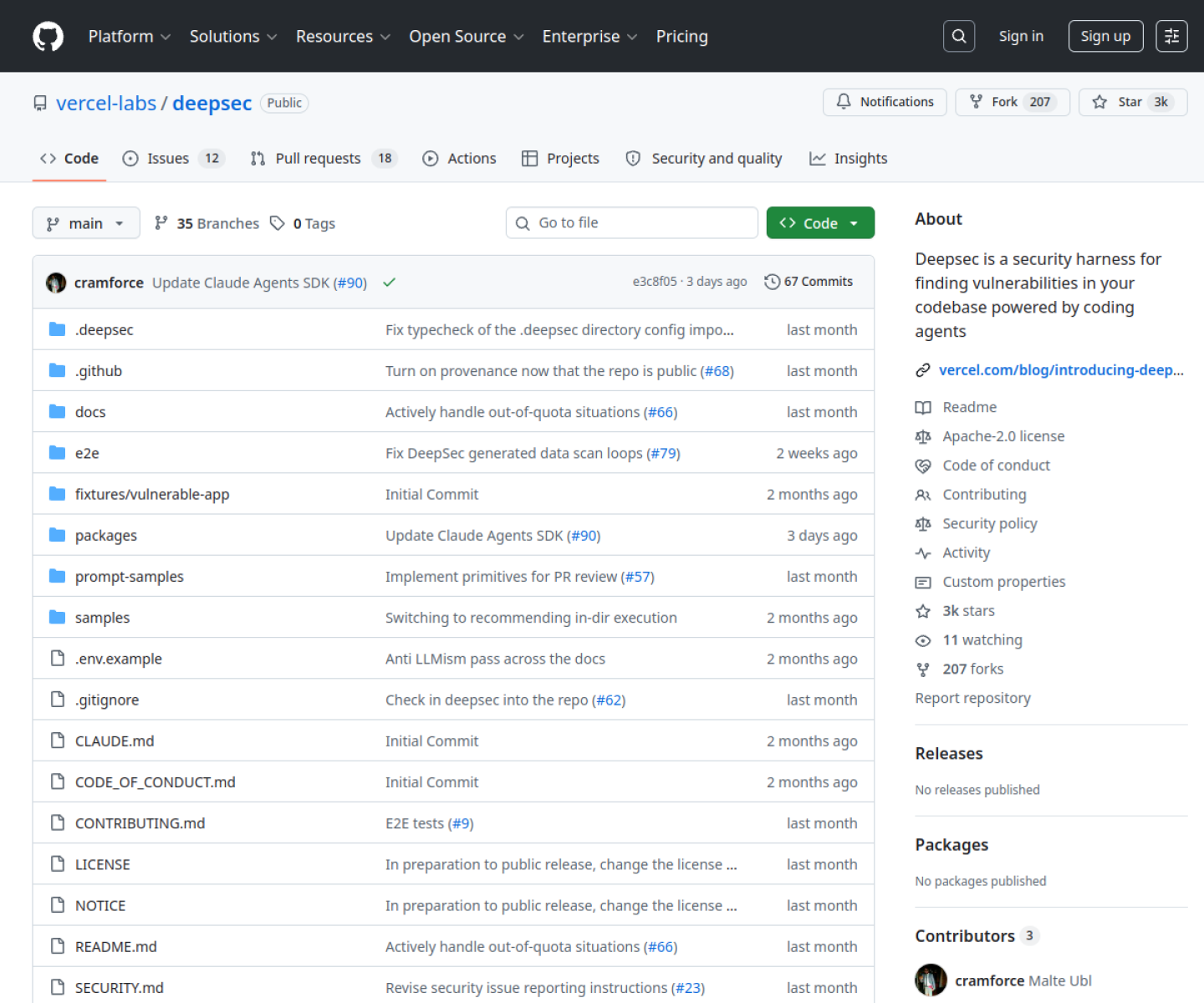Expand the Platform menu
This screenshot has height=1003, width=1204.
point(130,37)
